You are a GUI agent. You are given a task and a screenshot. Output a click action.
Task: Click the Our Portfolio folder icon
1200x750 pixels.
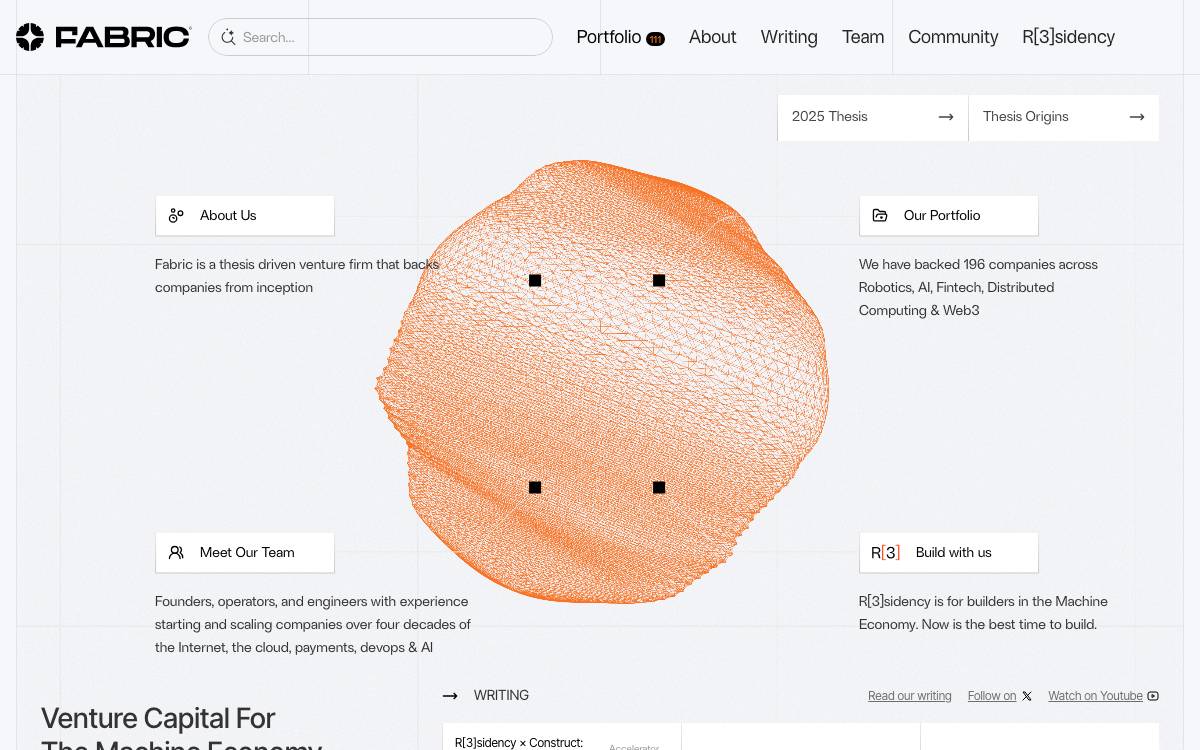pyautogui.click(x=880, y=215)
